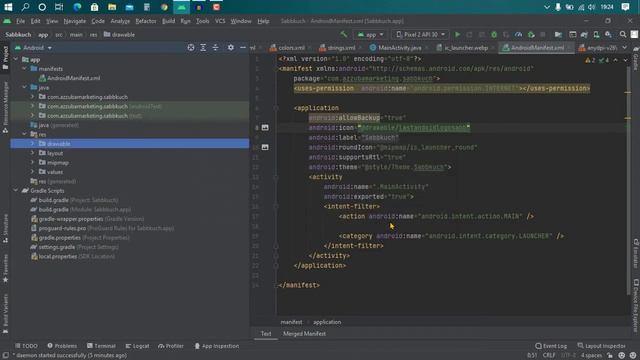This screenshot has height=360, width=640.
Task: Open the SDK Manager icon
Action: [608, 35]
